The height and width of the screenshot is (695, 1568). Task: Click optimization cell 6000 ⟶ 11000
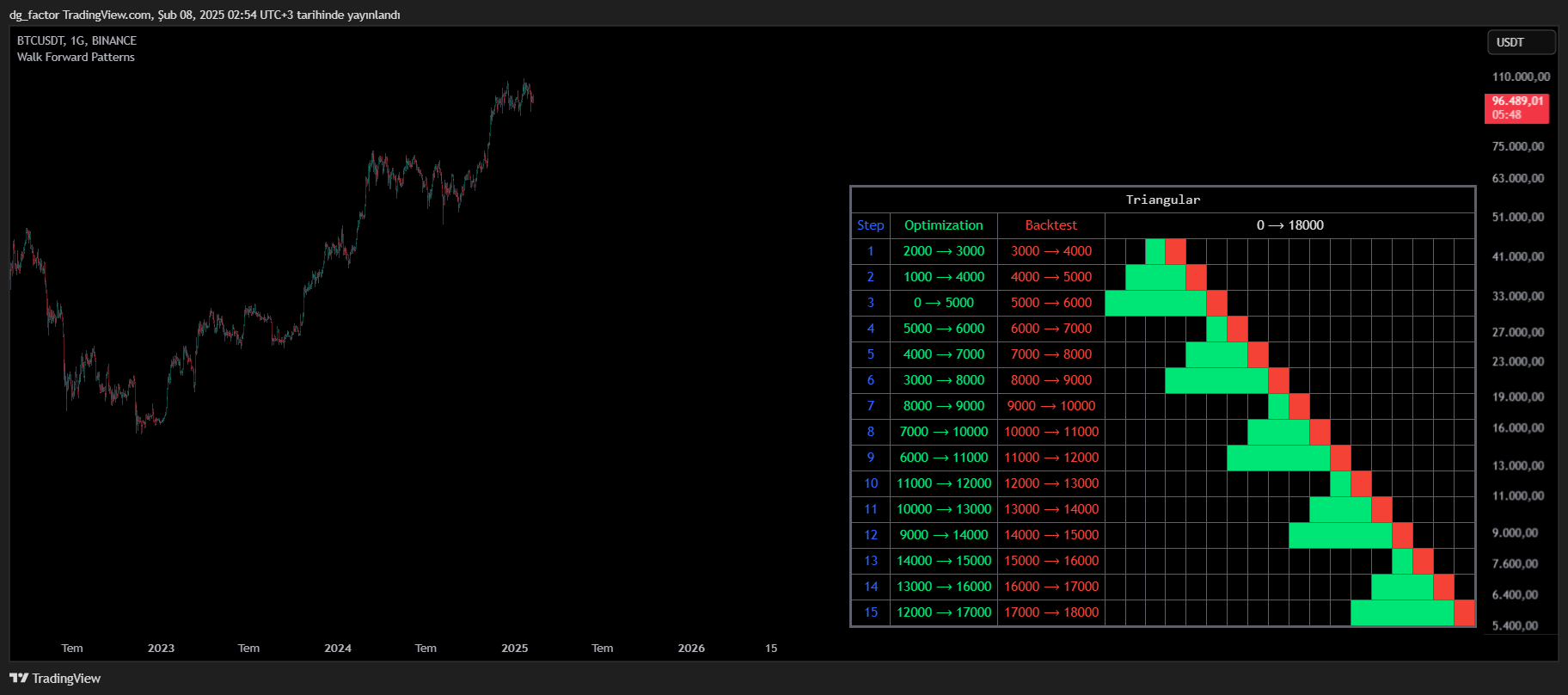(x=944, y=458)
